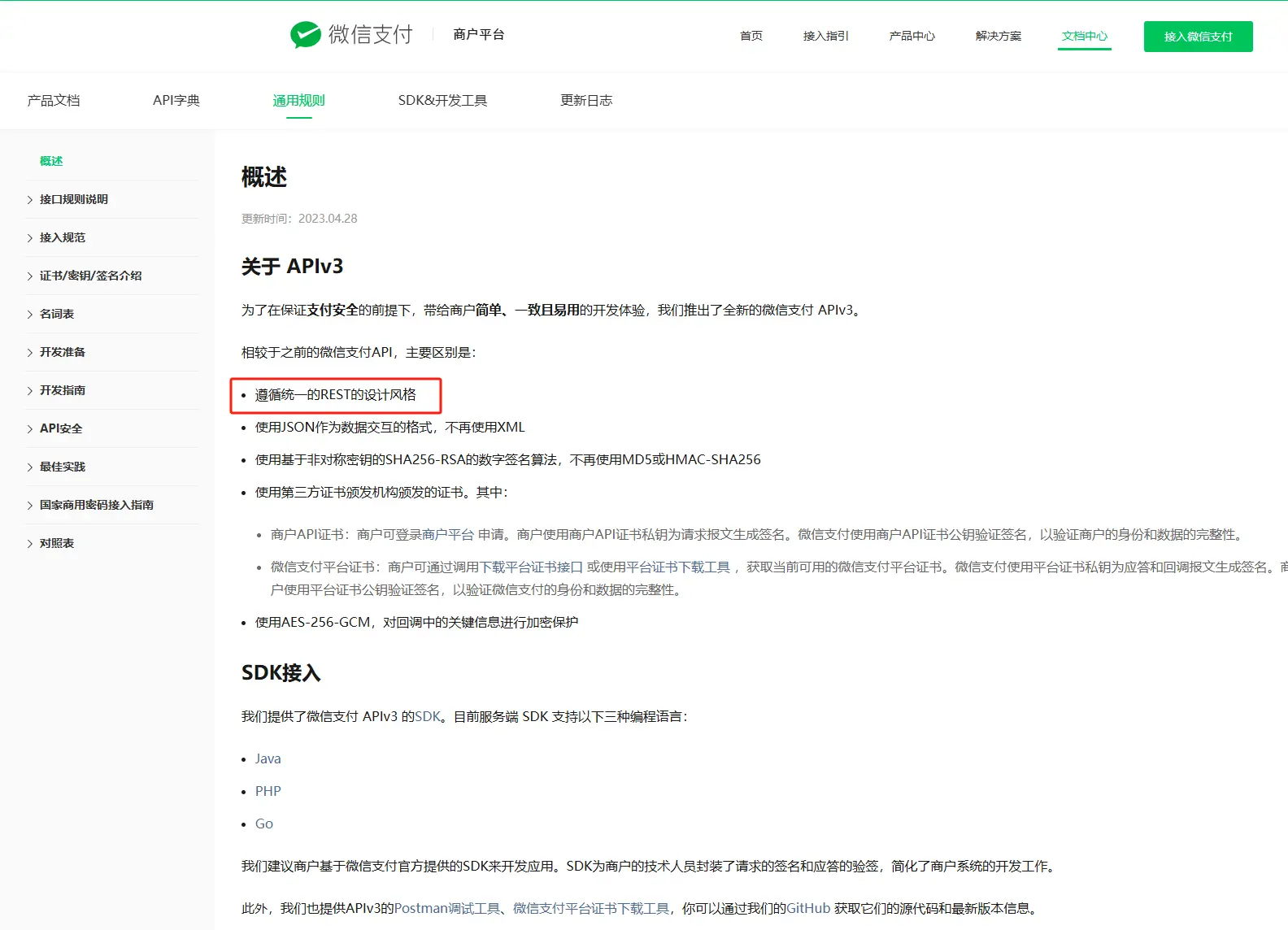
Task: Click the WeChat Pay logo icon
Action: point(306,35)
